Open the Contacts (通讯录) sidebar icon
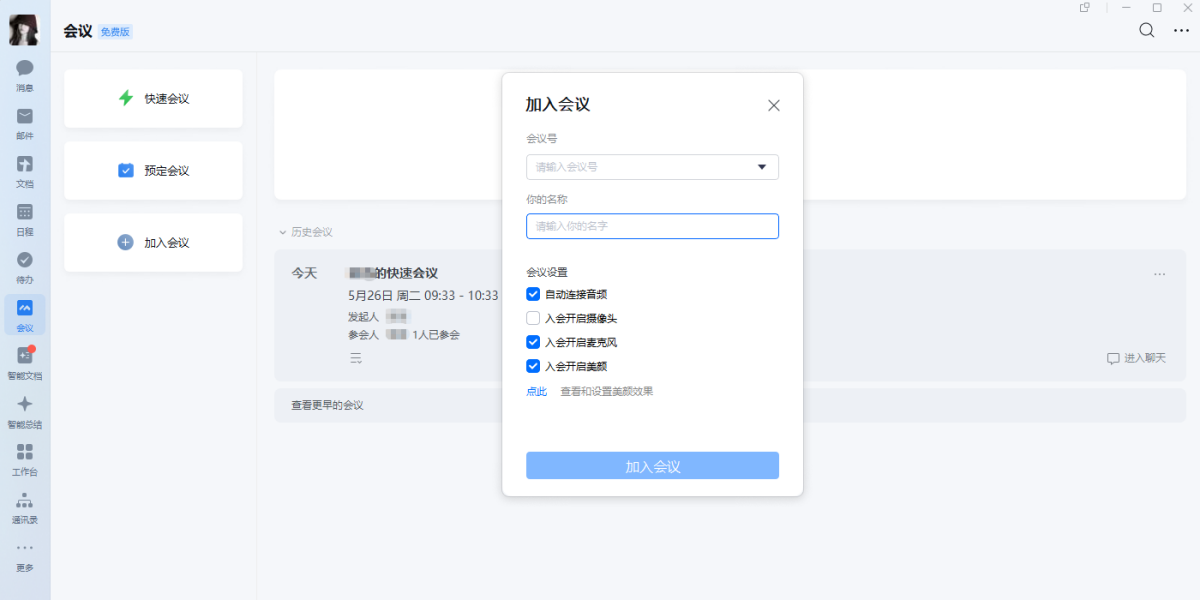The image size is (1200, 600). (25, 507)
